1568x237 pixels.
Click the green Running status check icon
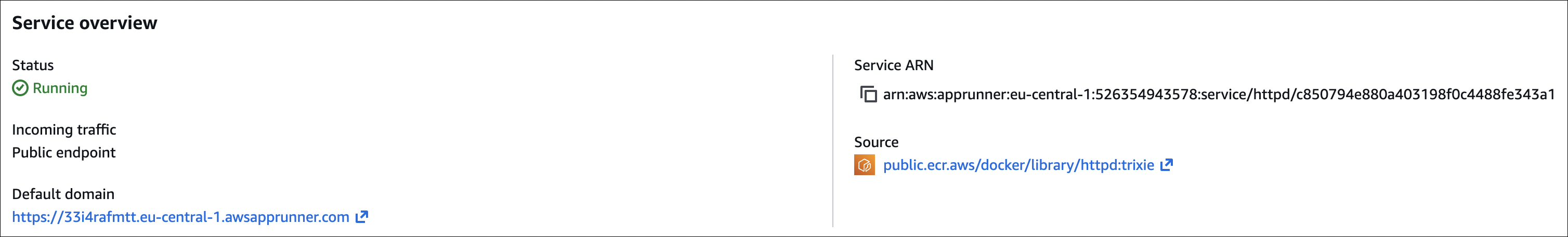click(20, 88)
